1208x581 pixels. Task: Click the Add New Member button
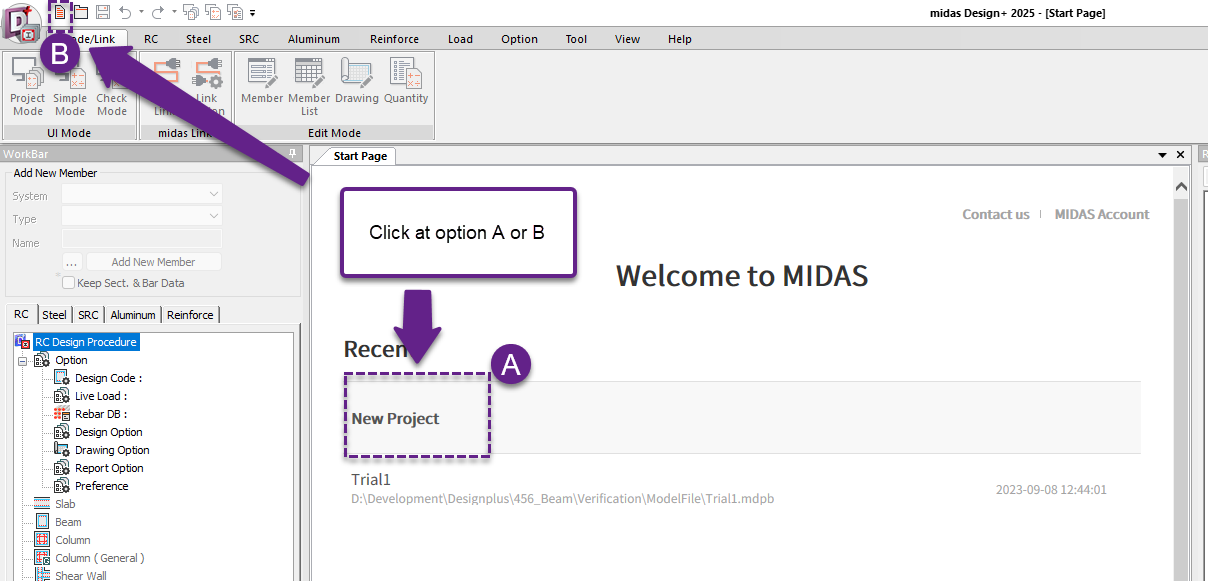[x=153, y=262]
